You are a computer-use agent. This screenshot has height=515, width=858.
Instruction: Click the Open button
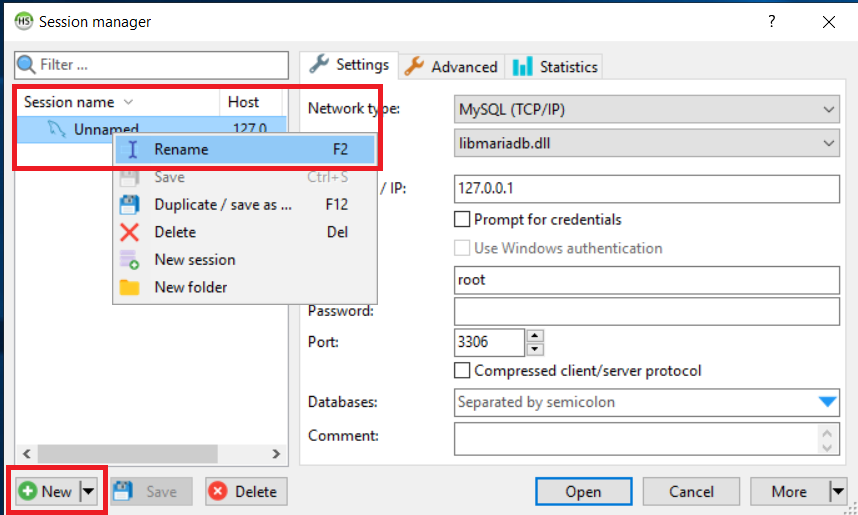pos(583,491)
